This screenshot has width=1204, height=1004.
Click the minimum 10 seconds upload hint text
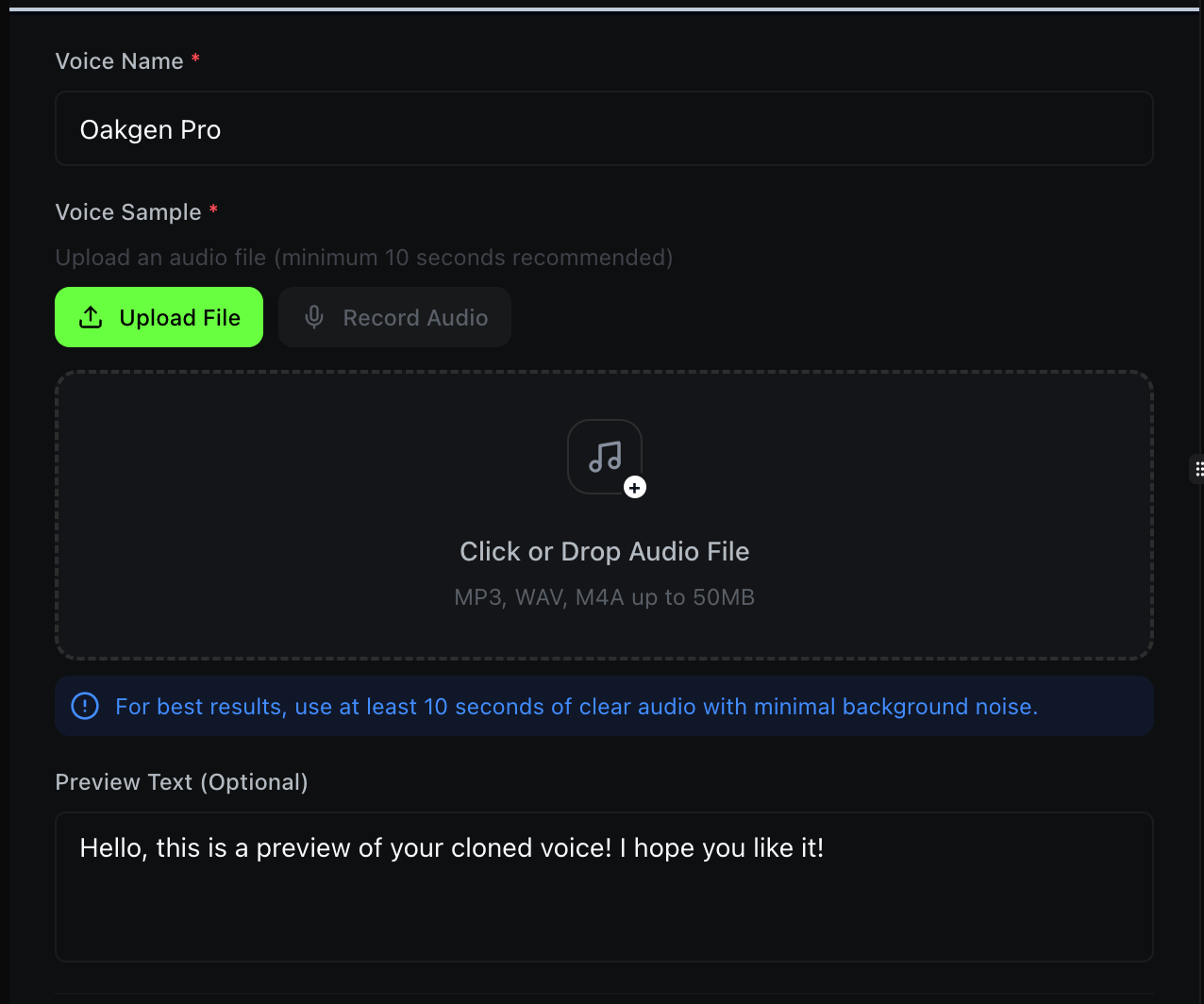pos(363,257)
